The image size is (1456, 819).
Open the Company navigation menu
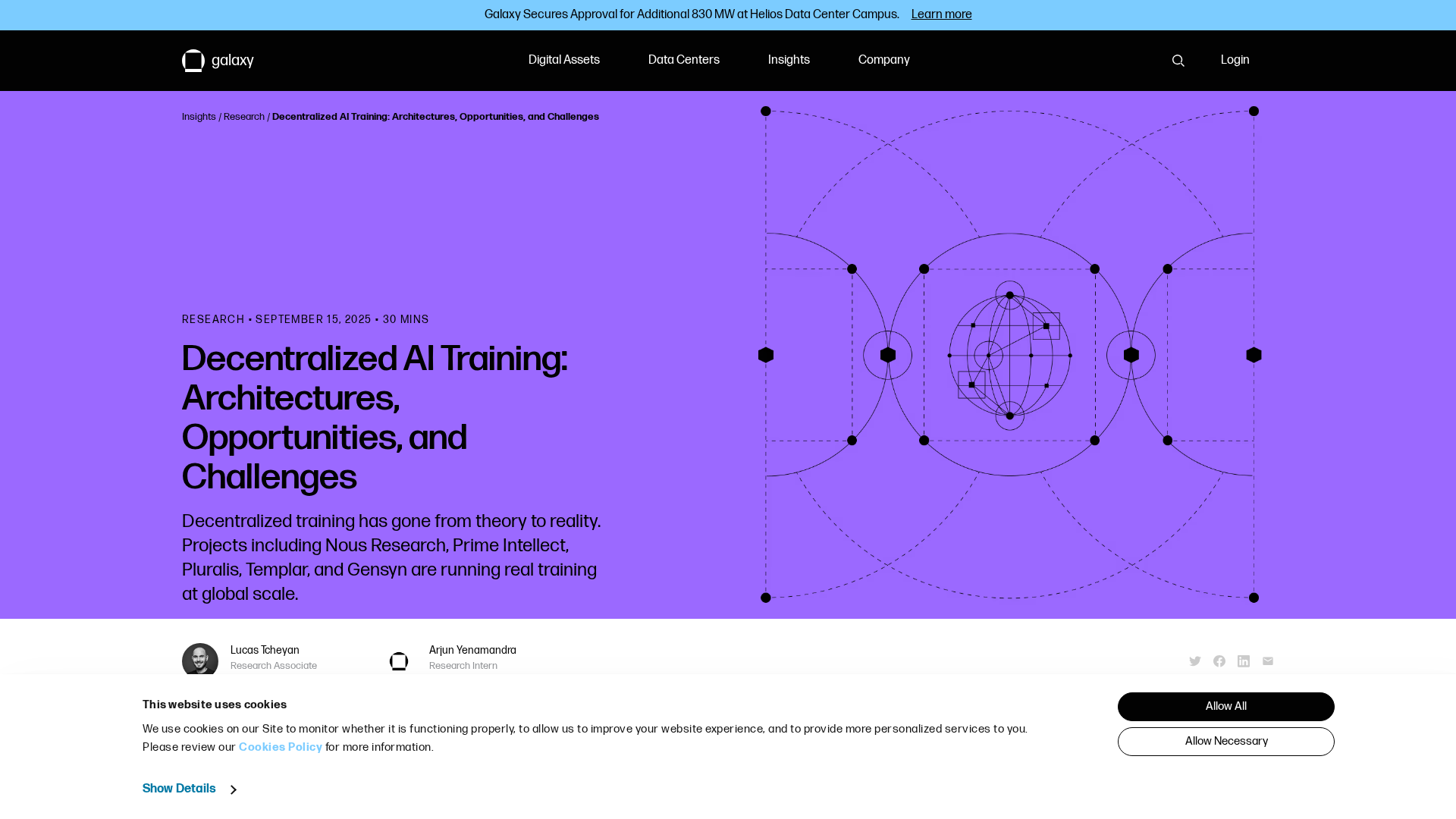click(x=883, y=60)
